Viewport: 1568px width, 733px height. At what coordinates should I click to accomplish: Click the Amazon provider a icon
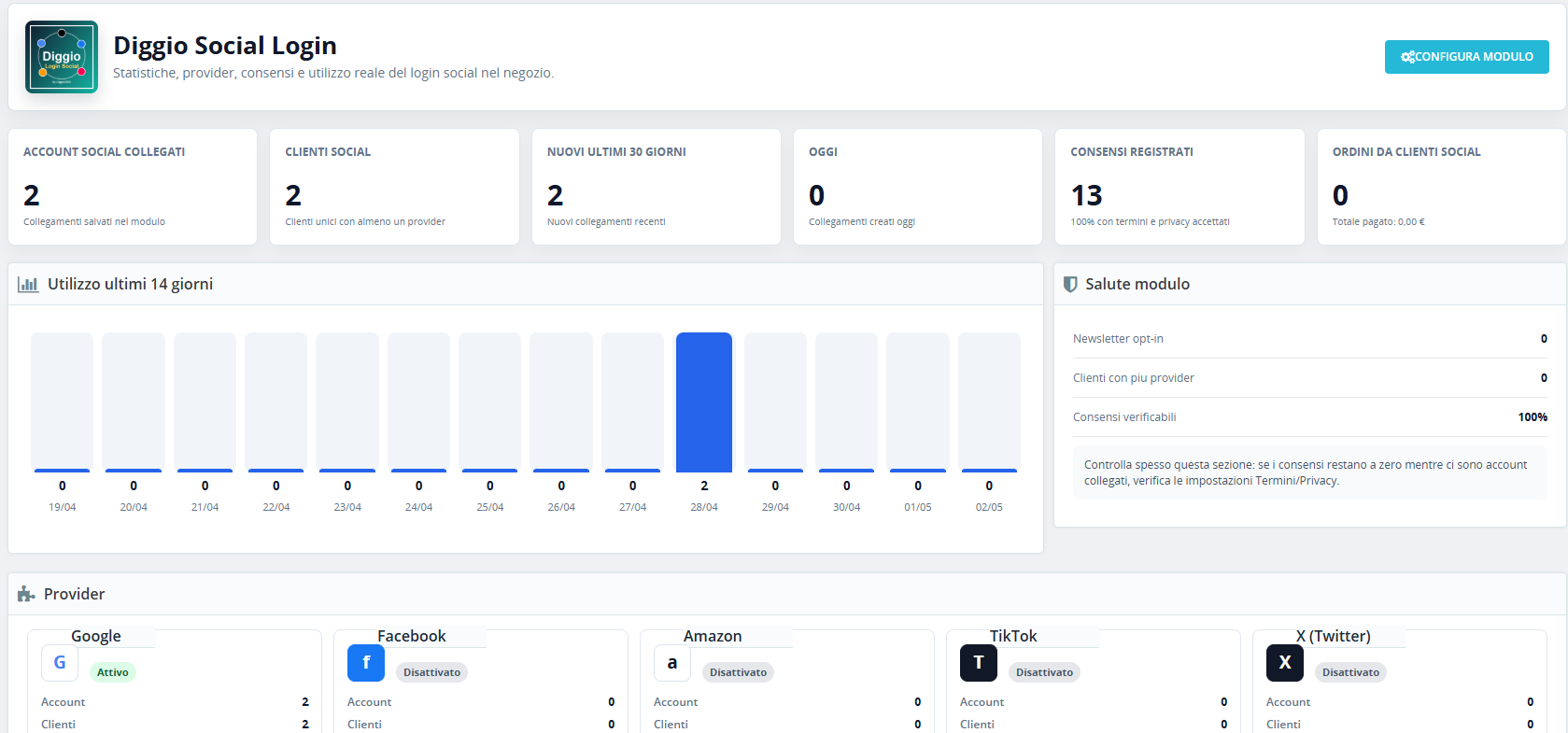click(x=672, y=663)
